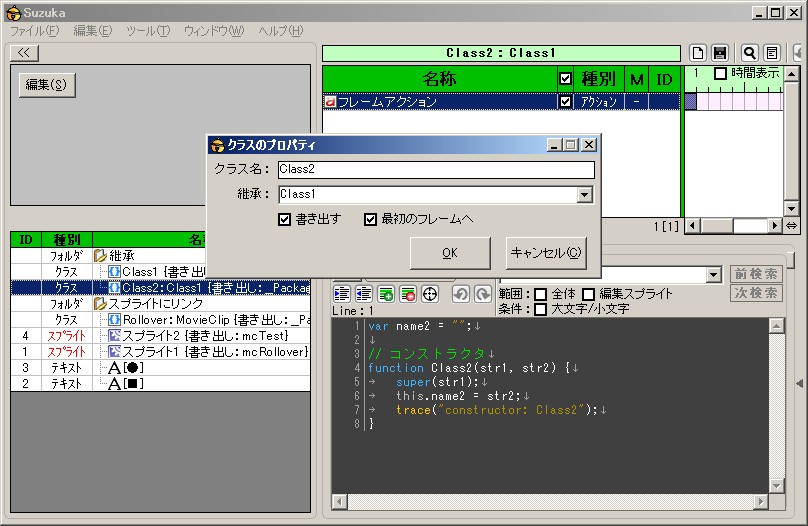Click the Class1 class icon in library list
The width and height of the screenshot is (808, 526).
114,272
